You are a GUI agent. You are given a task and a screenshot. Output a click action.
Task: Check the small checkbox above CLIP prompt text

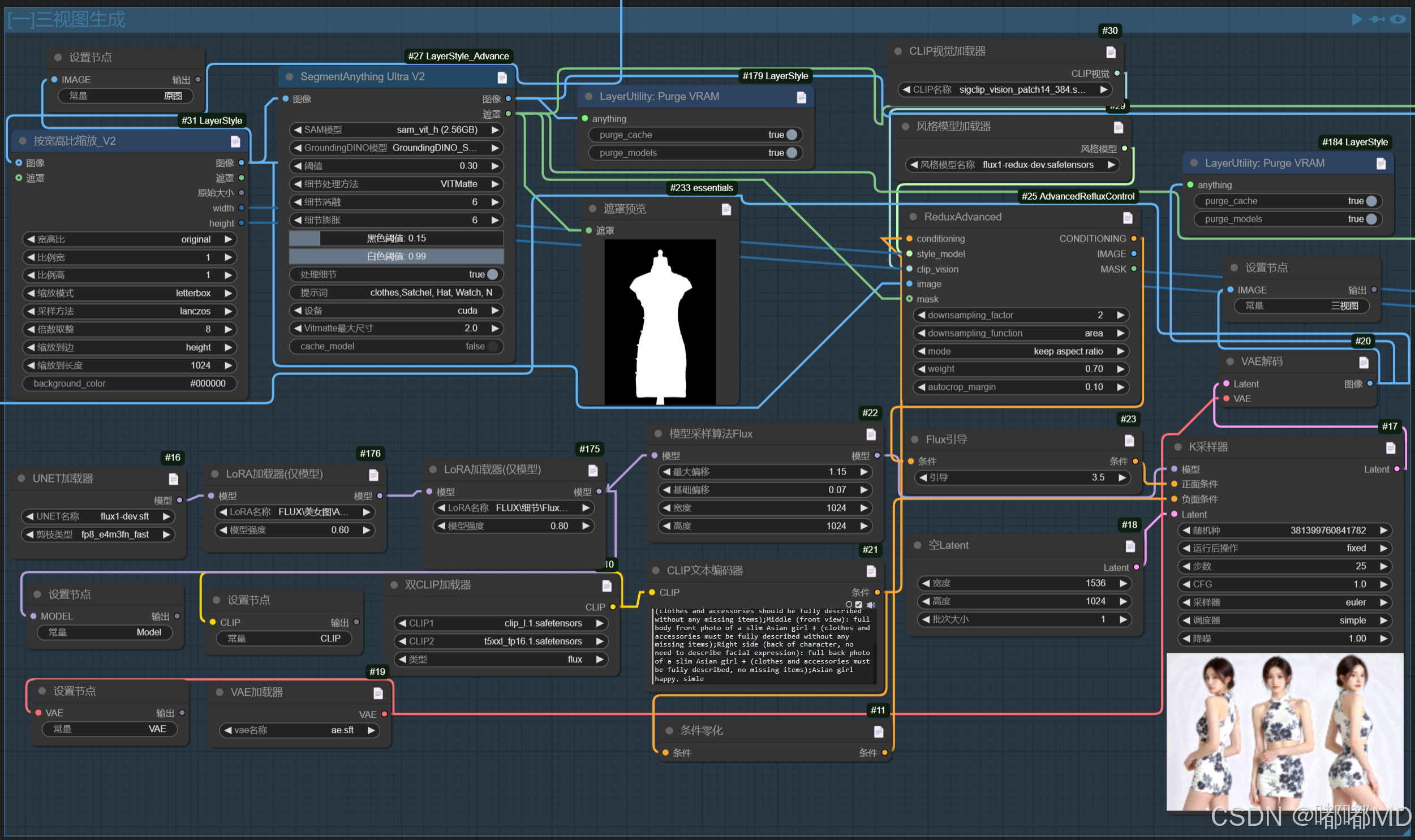tap(858, 605)
